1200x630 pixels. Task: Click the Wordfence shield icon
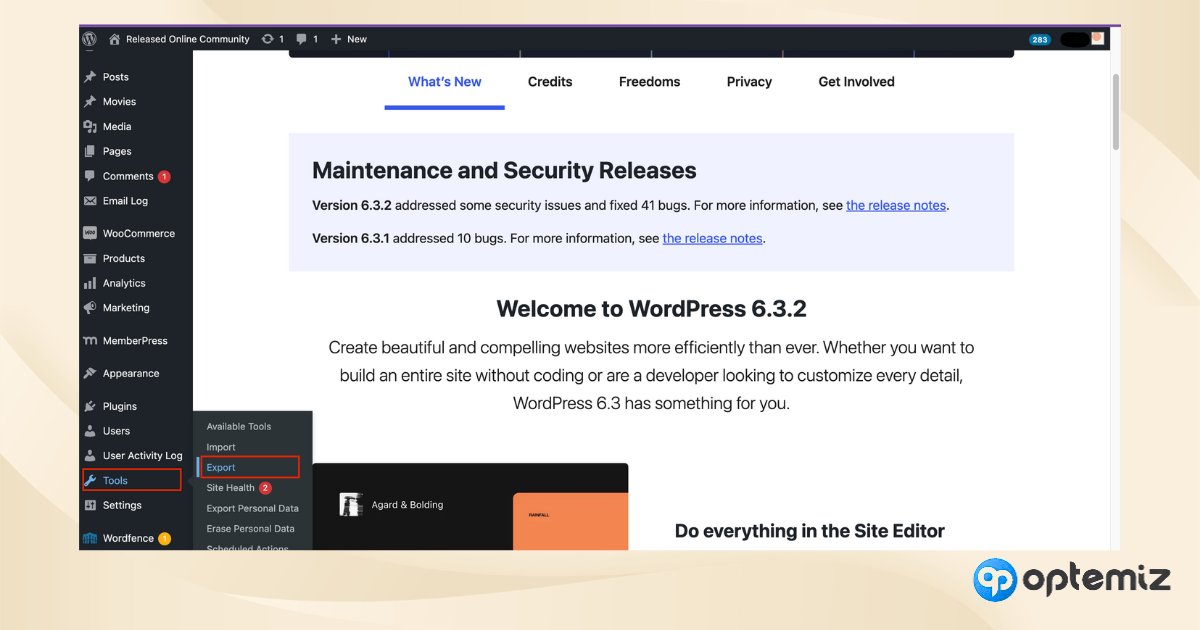90,539
